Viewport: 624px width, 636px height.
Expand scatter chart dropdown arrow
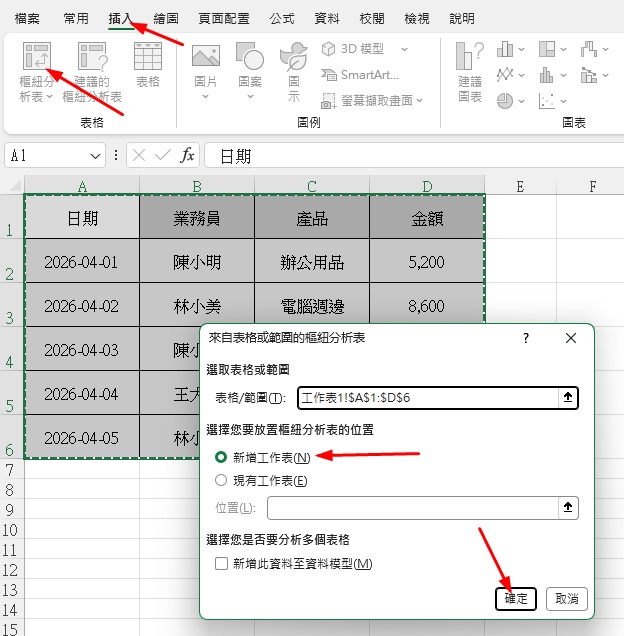coord(563,101)
